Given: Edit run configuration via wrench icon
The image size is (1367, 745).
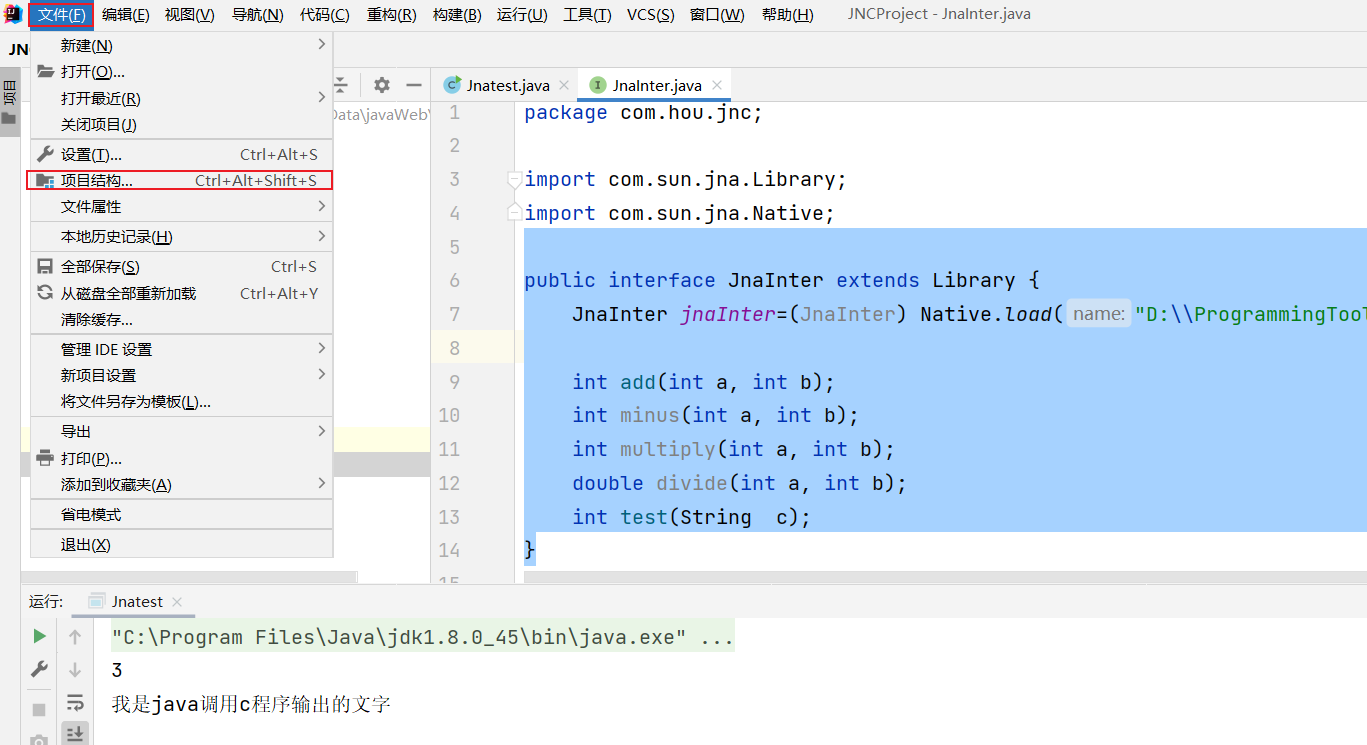Looking at the screenshot, I should tap(39, 668).
